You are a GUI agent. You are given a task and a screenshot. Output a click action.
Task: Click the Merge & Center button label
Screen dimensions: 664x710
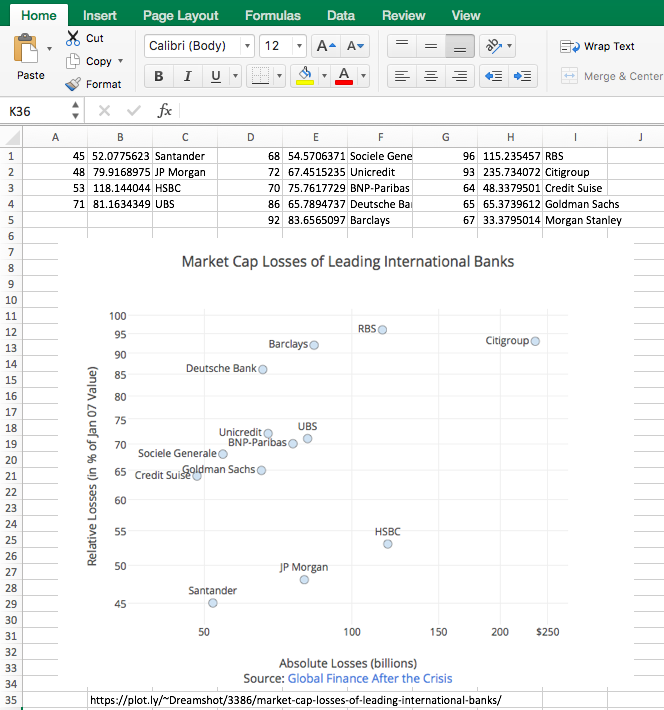pyautogui.click(x=623, y=76)
